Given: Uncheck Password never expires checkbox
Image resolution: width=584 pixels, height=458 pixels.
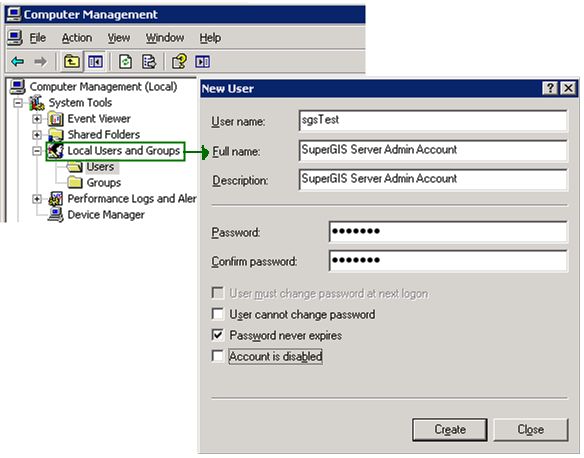Looking at the screenshot, I should point(218,335).
